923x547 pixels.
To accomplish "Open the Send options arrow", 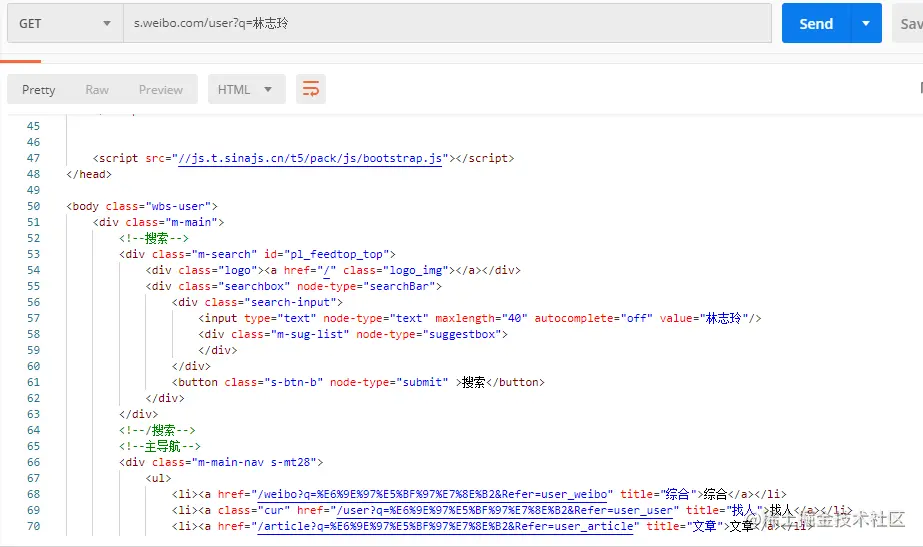I will (866, 24).
